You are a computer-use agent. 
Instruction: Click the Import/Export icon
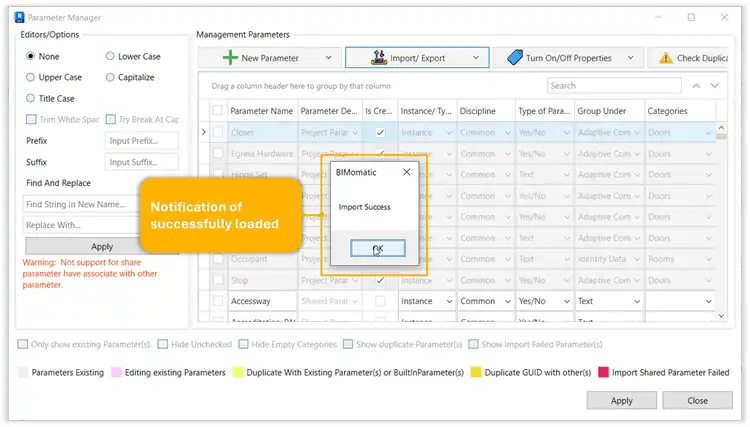click(x=379, y=58)
